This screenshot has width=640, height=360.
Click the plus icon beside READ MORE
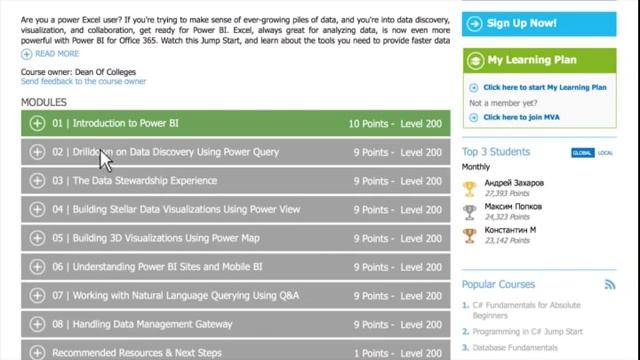point(27,54)
